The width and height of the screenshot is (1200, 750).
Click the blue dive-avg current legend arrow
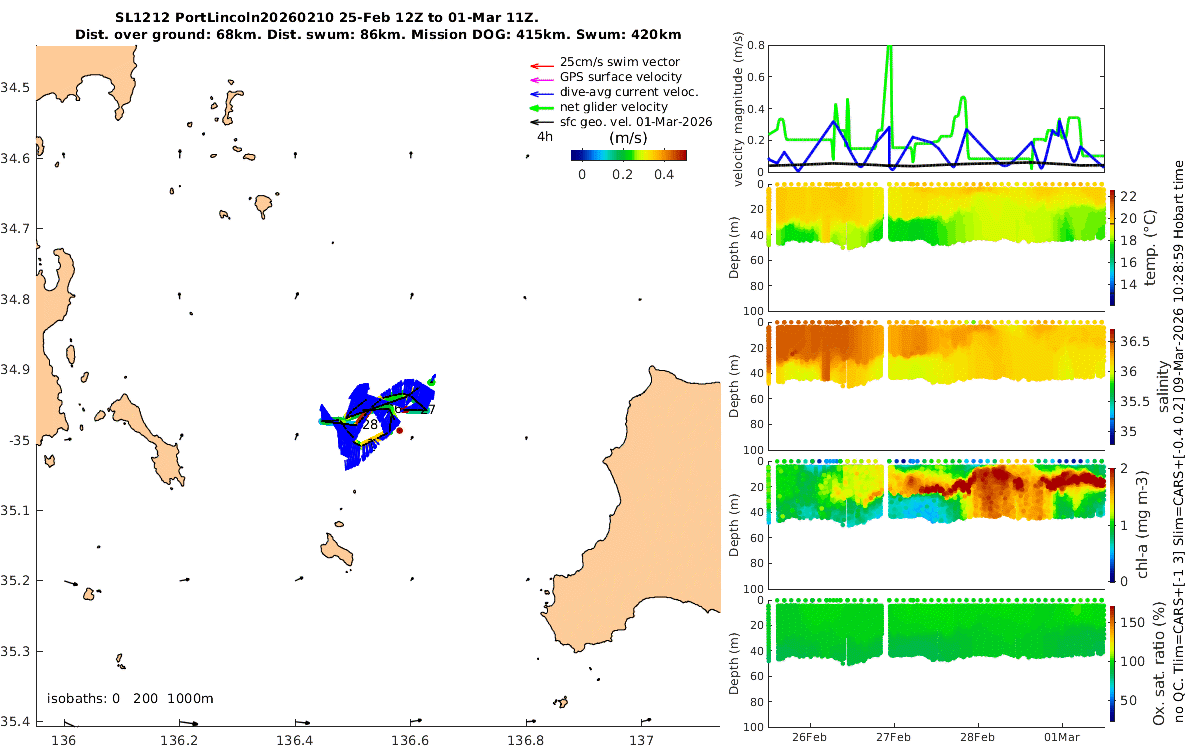coord(542,92)
